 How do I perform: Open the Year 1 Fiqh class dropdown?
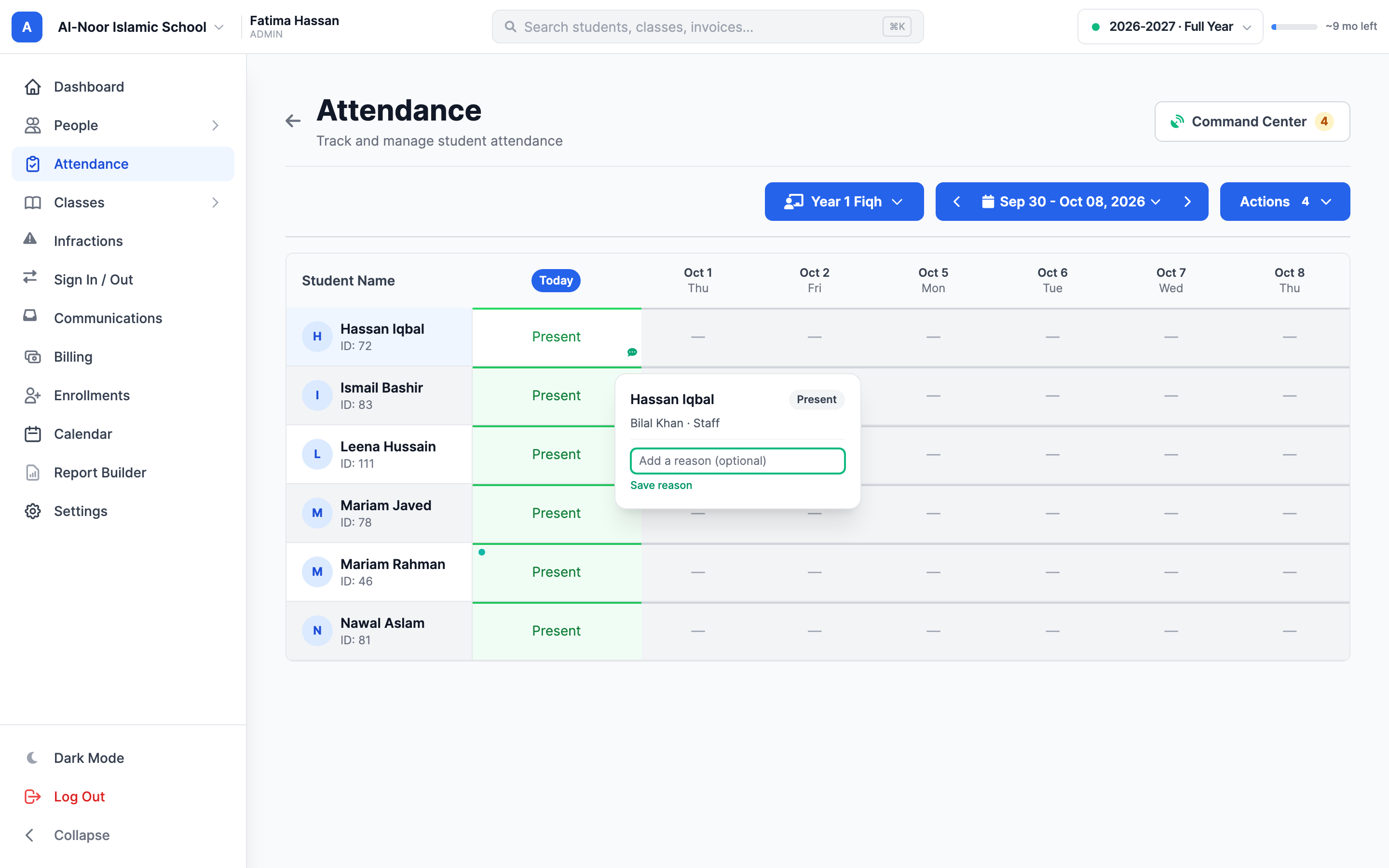click(844, 202)
